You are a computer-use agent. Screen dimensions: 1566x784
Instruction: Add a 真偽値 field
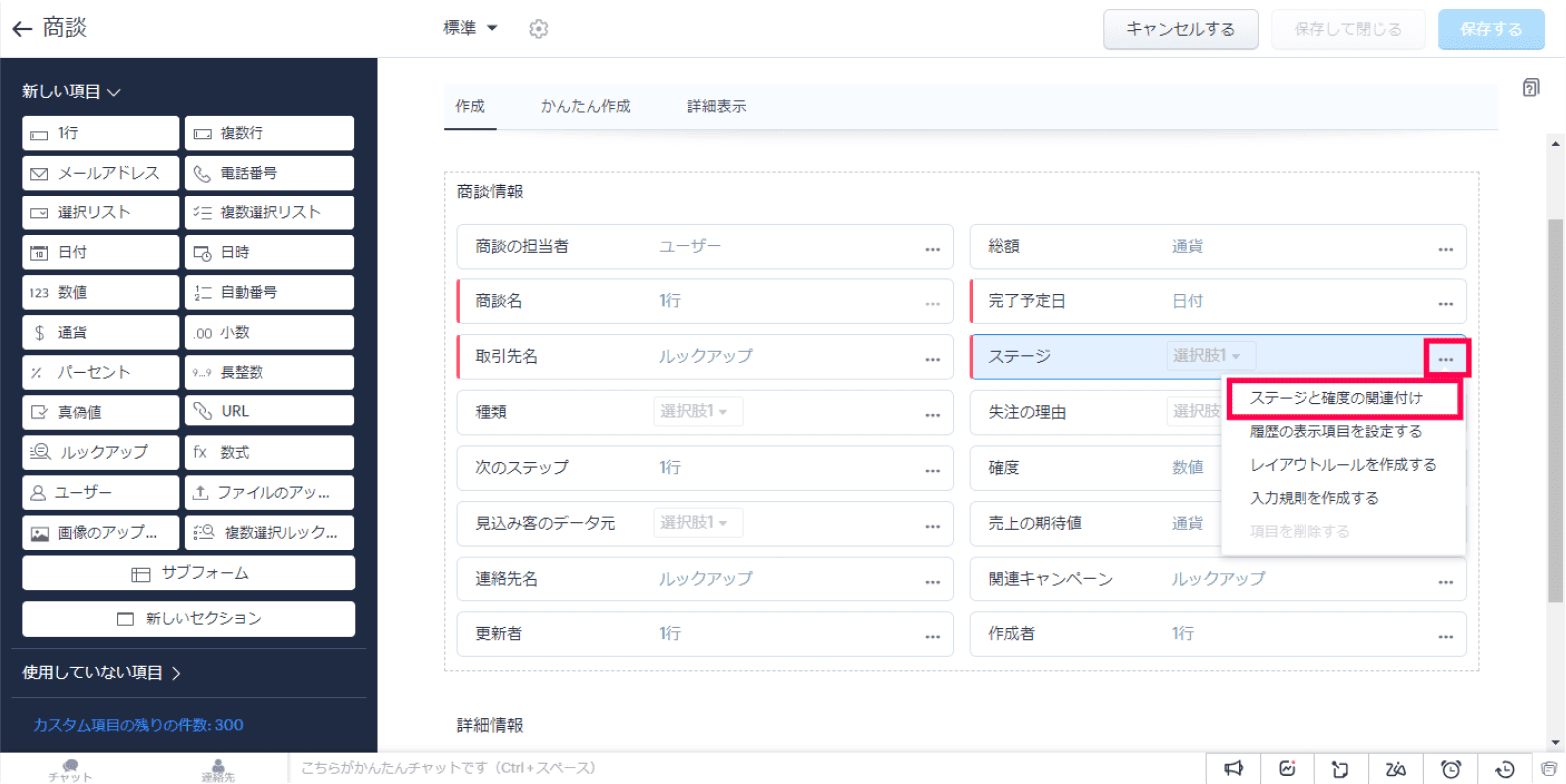click(101, 411)
